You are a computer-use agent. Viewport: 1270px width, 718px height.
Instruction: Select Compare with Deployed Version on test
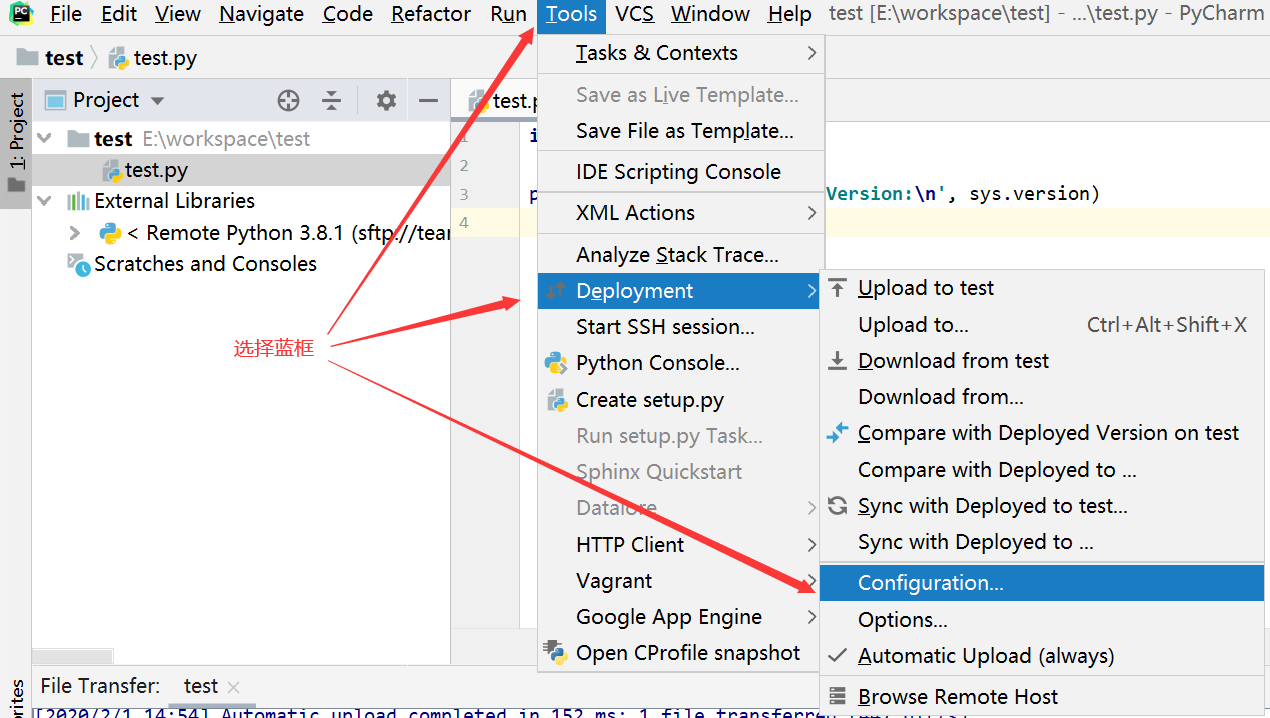1048,433
